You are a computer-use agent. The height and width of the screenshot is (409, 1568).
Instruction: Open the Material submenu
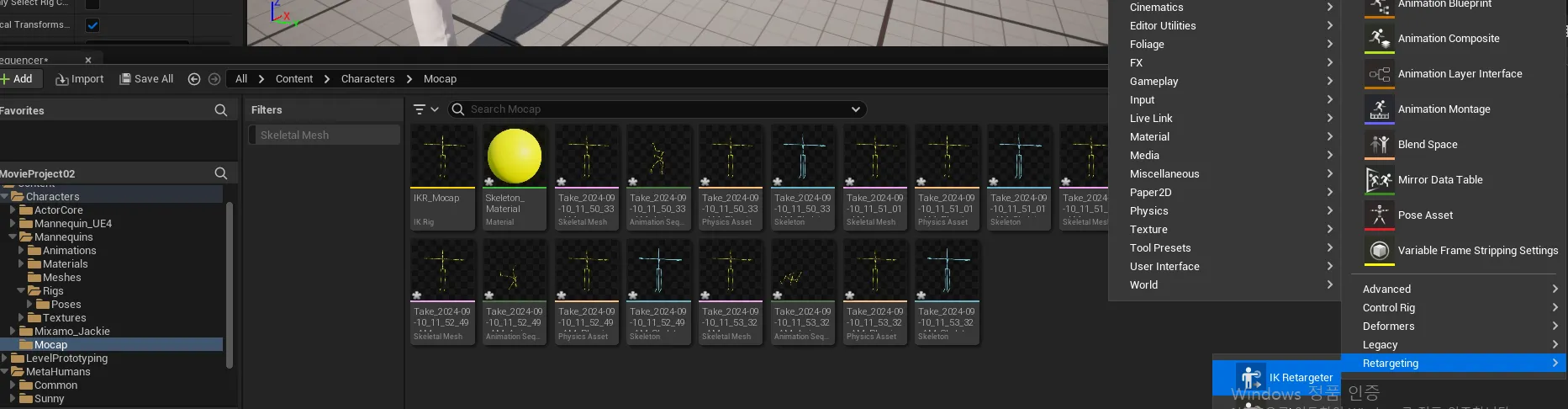tap(1231, 137)
